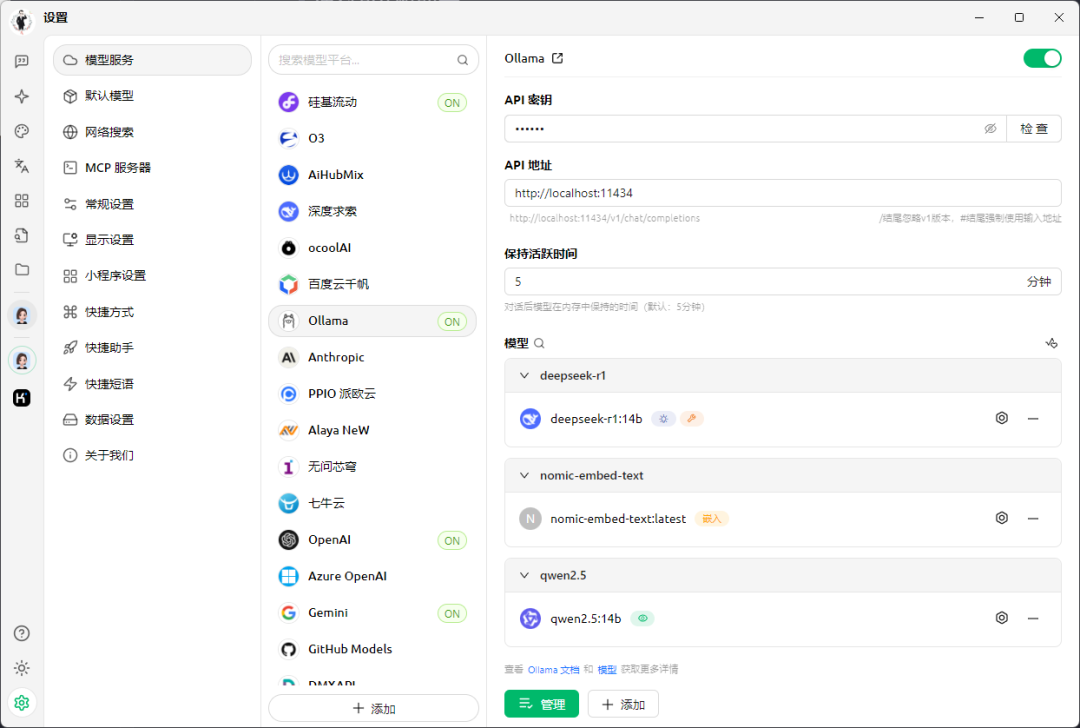Open settings for qwen2.5:14b model

(x=1001, y=618)
